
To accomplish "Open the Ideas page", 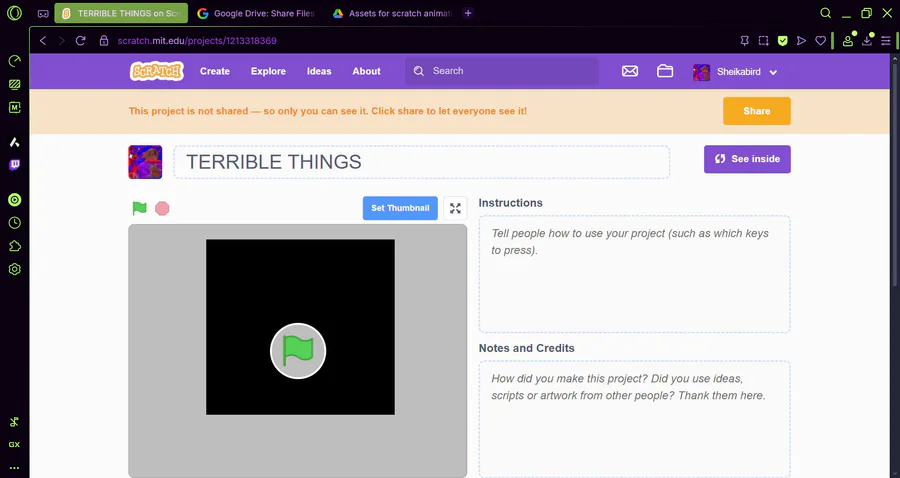I will 319,71.
